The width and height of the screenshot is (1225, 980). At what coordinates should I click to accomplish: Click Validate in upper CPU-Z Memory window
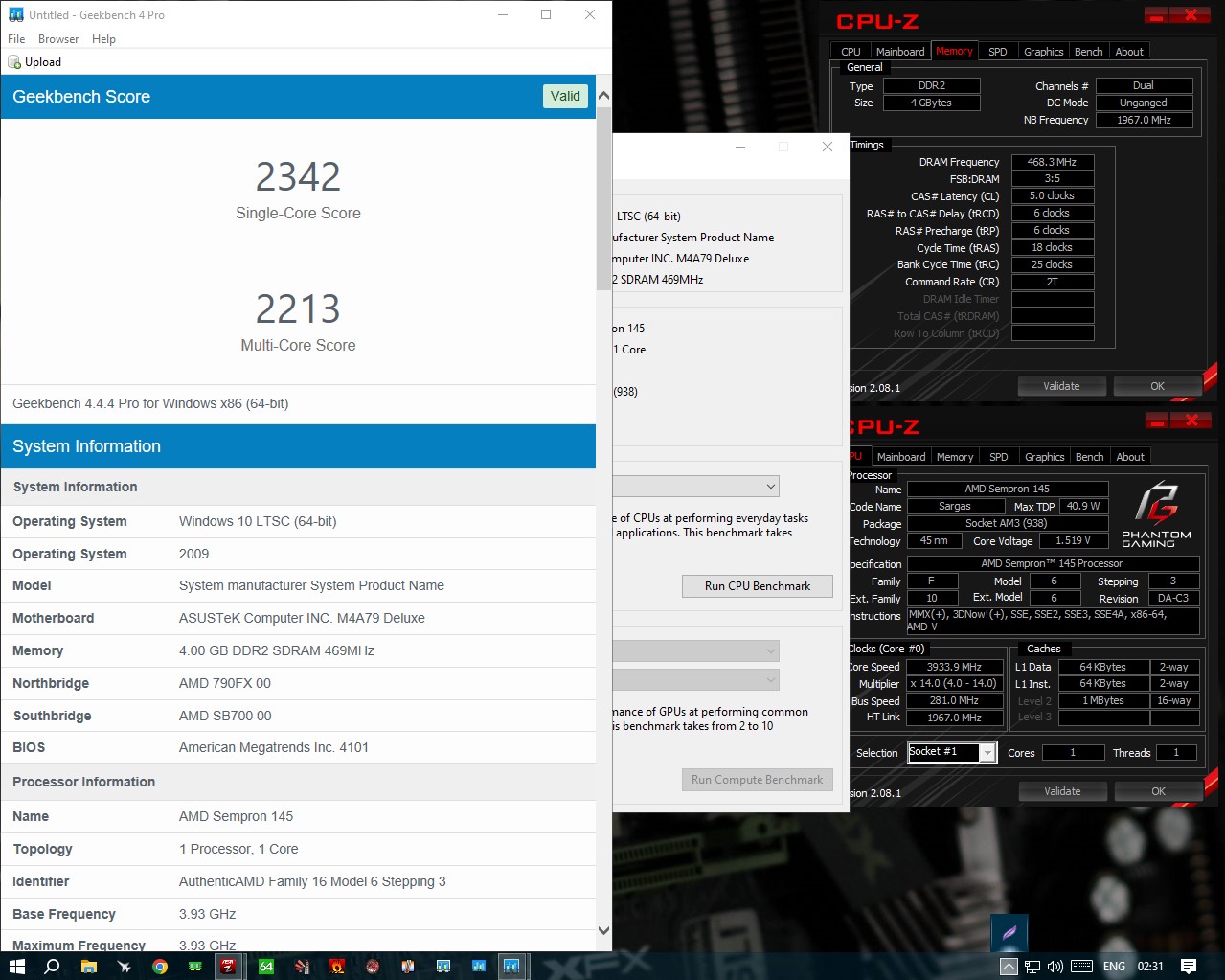click(1061, 386)
